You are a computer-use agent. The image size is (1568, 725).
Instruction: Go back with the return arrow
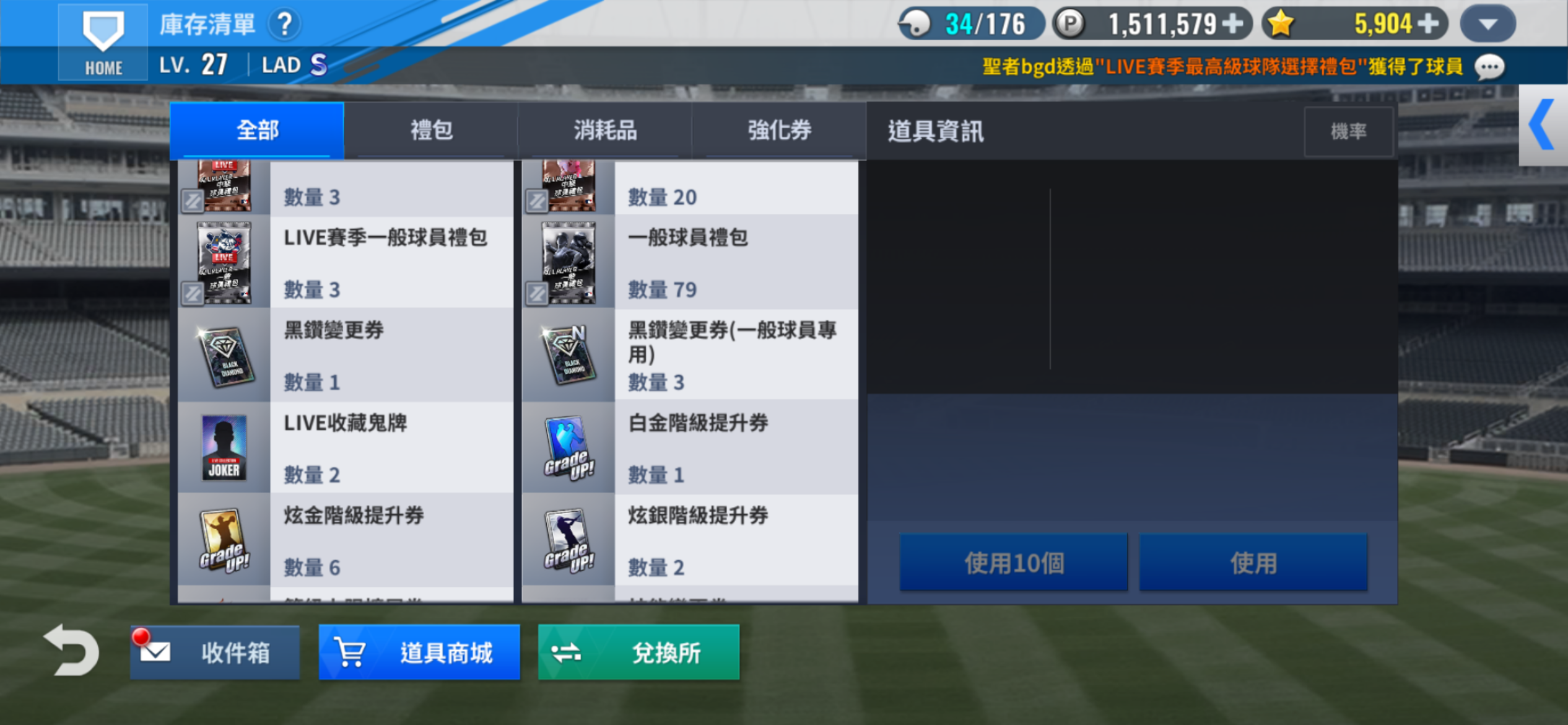(x=72, y=650)
